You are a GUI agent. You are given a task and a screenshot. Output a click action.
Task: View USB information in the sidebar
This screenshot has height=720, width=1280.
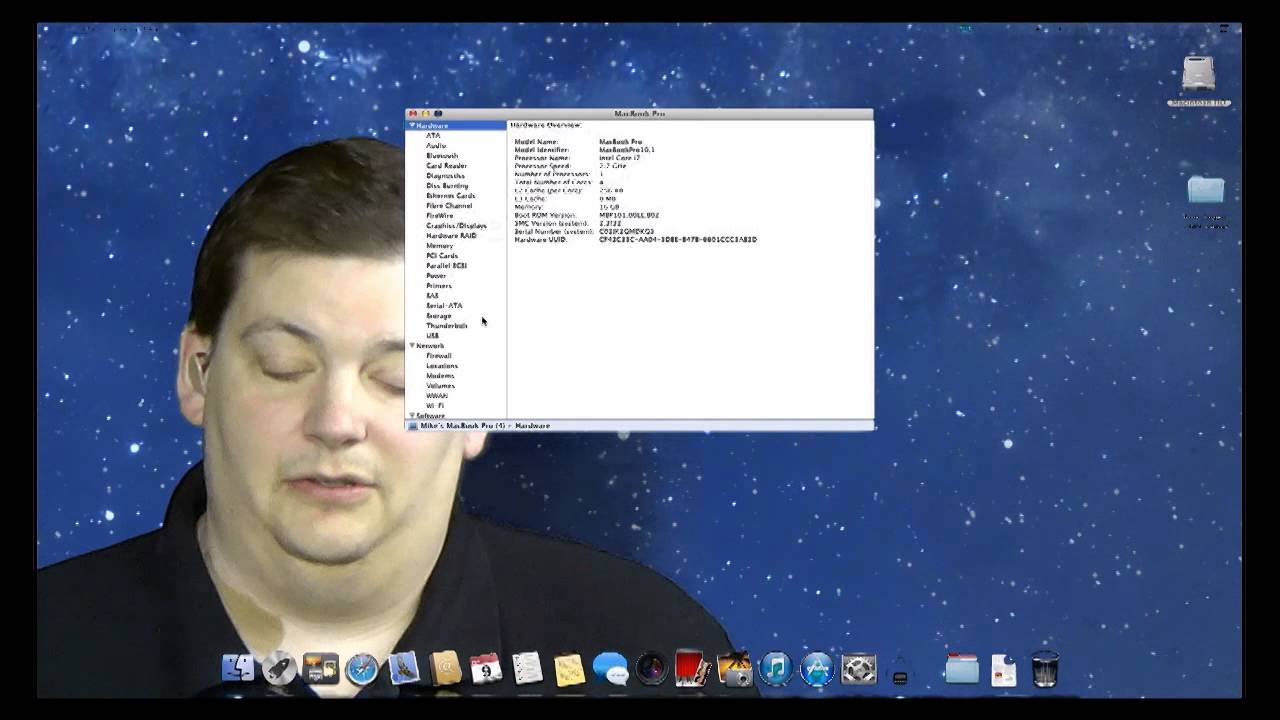click(432, 335)
